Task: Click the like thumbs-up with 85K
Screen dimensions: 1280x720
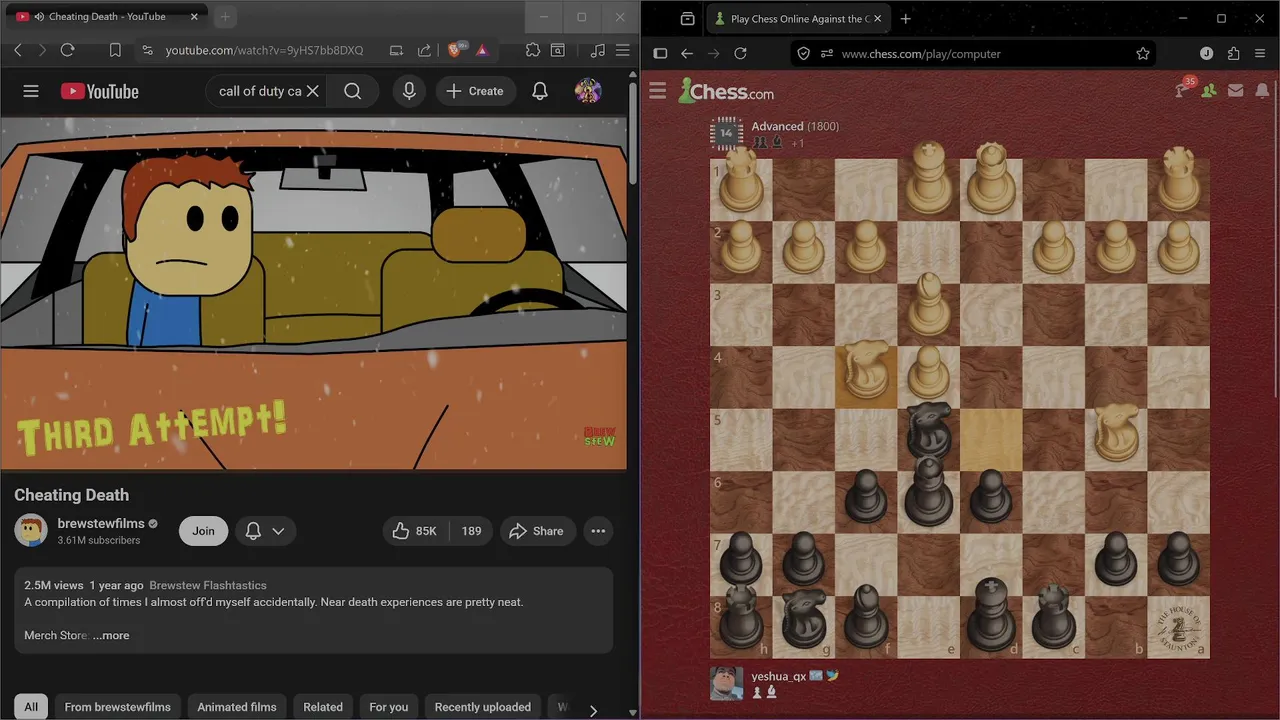Action: (x=416, y=531)
